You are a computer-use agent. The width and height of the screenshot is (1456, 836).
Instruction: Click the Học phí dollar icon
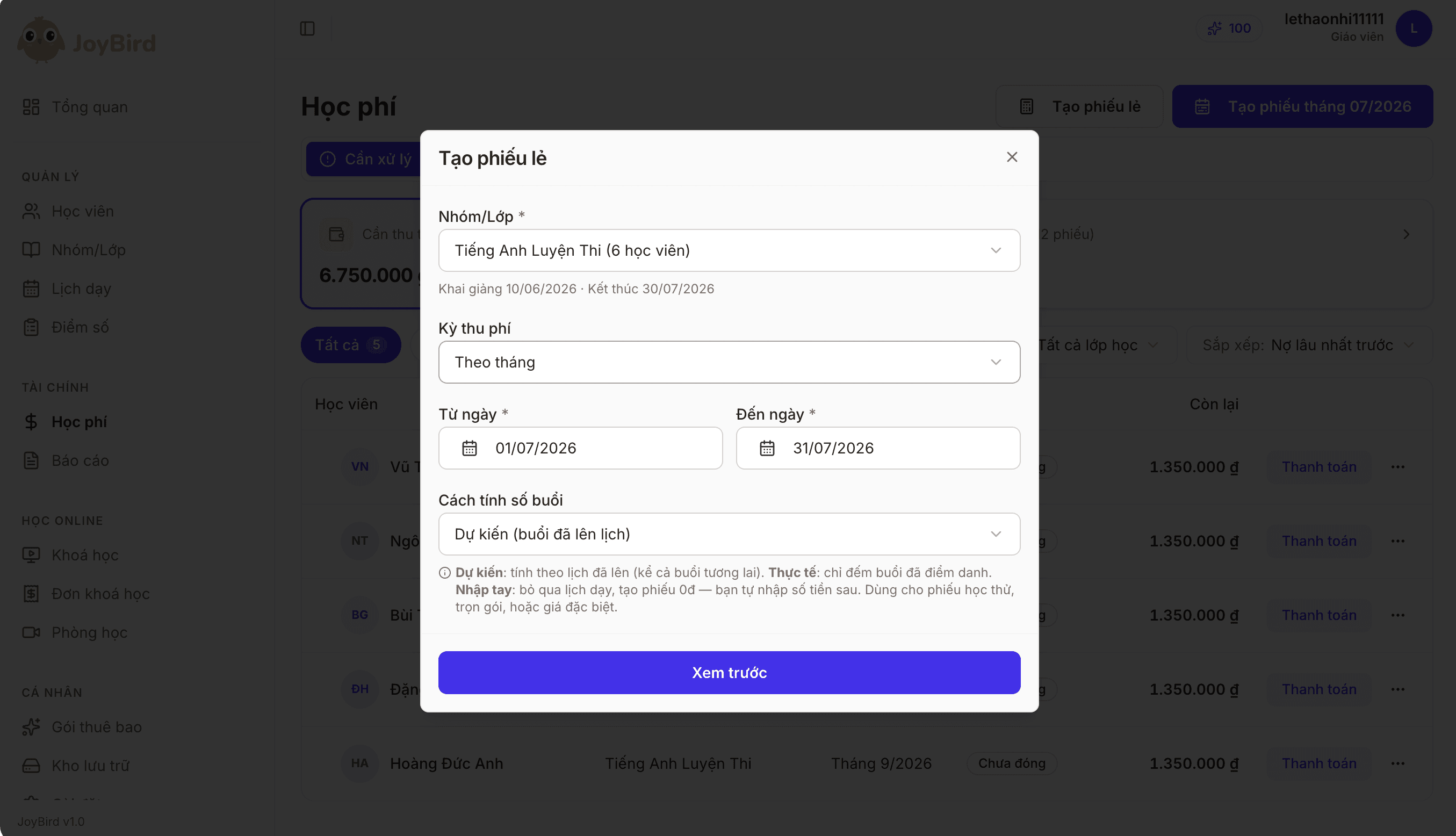(x=31, y=421)
